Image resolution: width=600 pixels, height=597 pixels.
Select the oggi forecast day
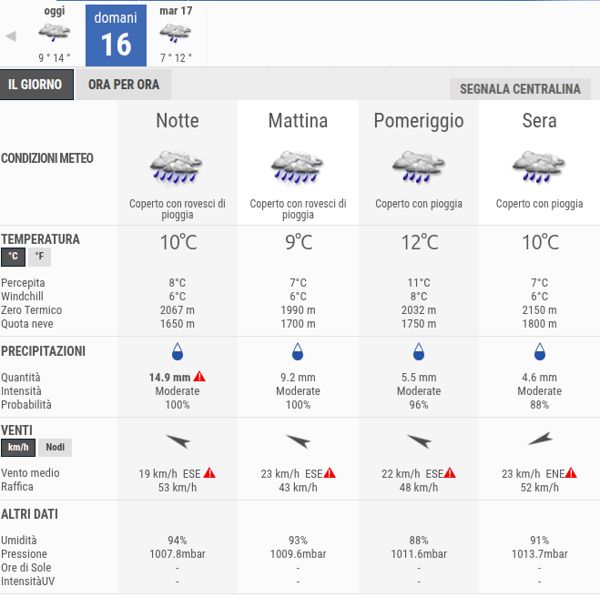[54, 34]
